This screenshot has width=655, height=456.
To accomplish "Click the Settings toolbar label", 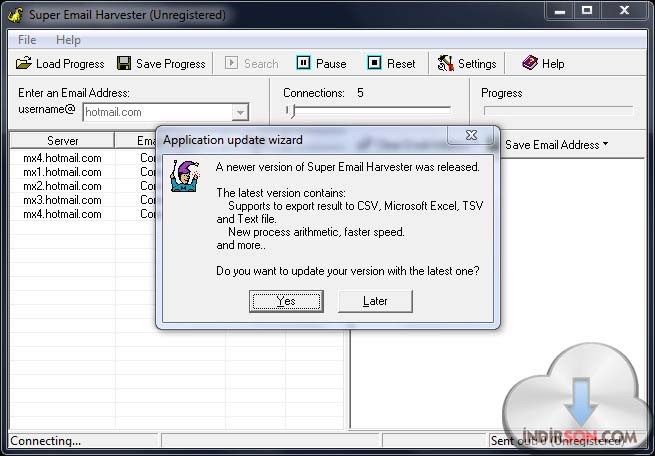I will 477,64.
